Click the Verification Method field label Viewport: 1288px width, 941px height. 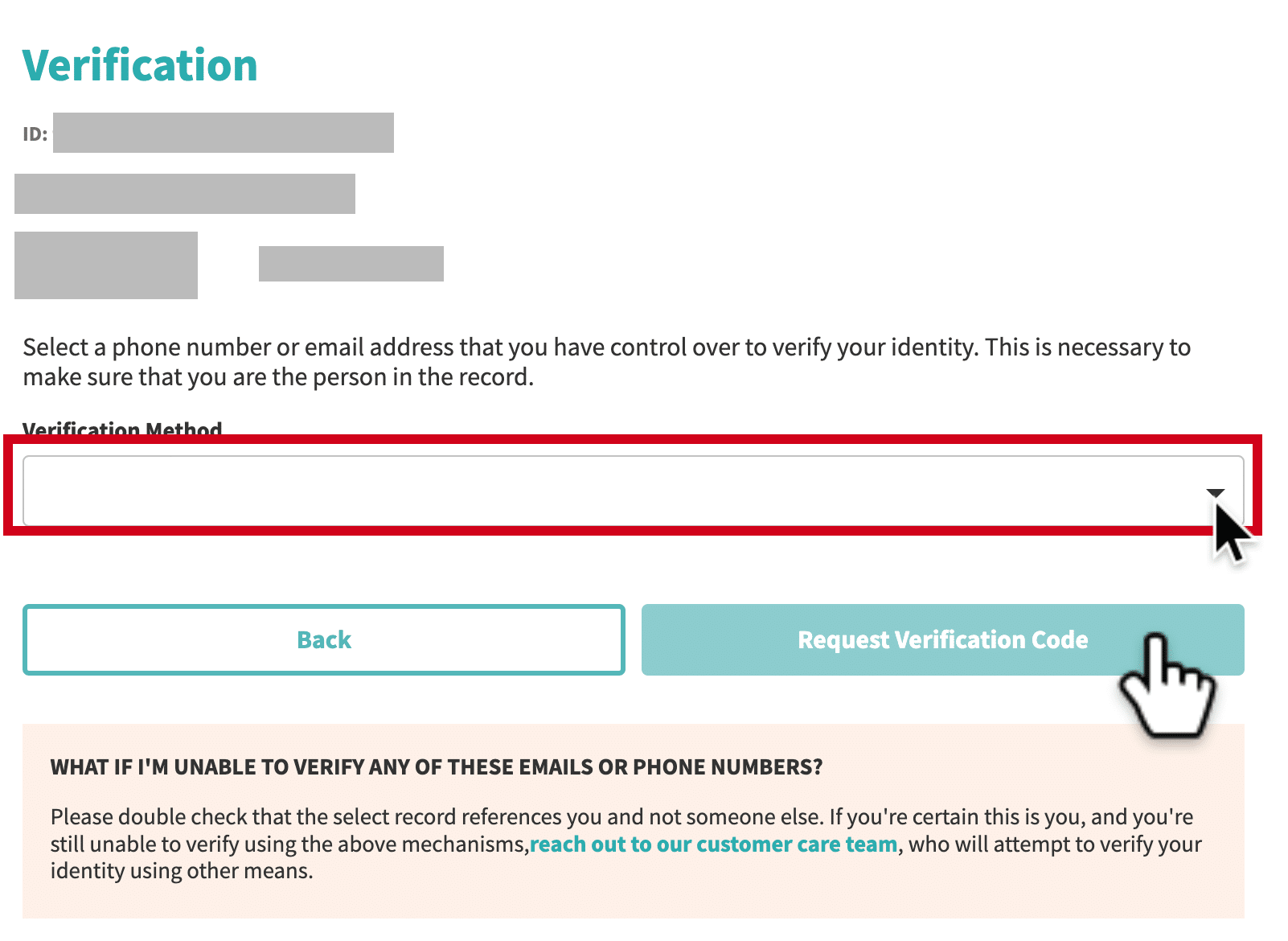[122, 429]
